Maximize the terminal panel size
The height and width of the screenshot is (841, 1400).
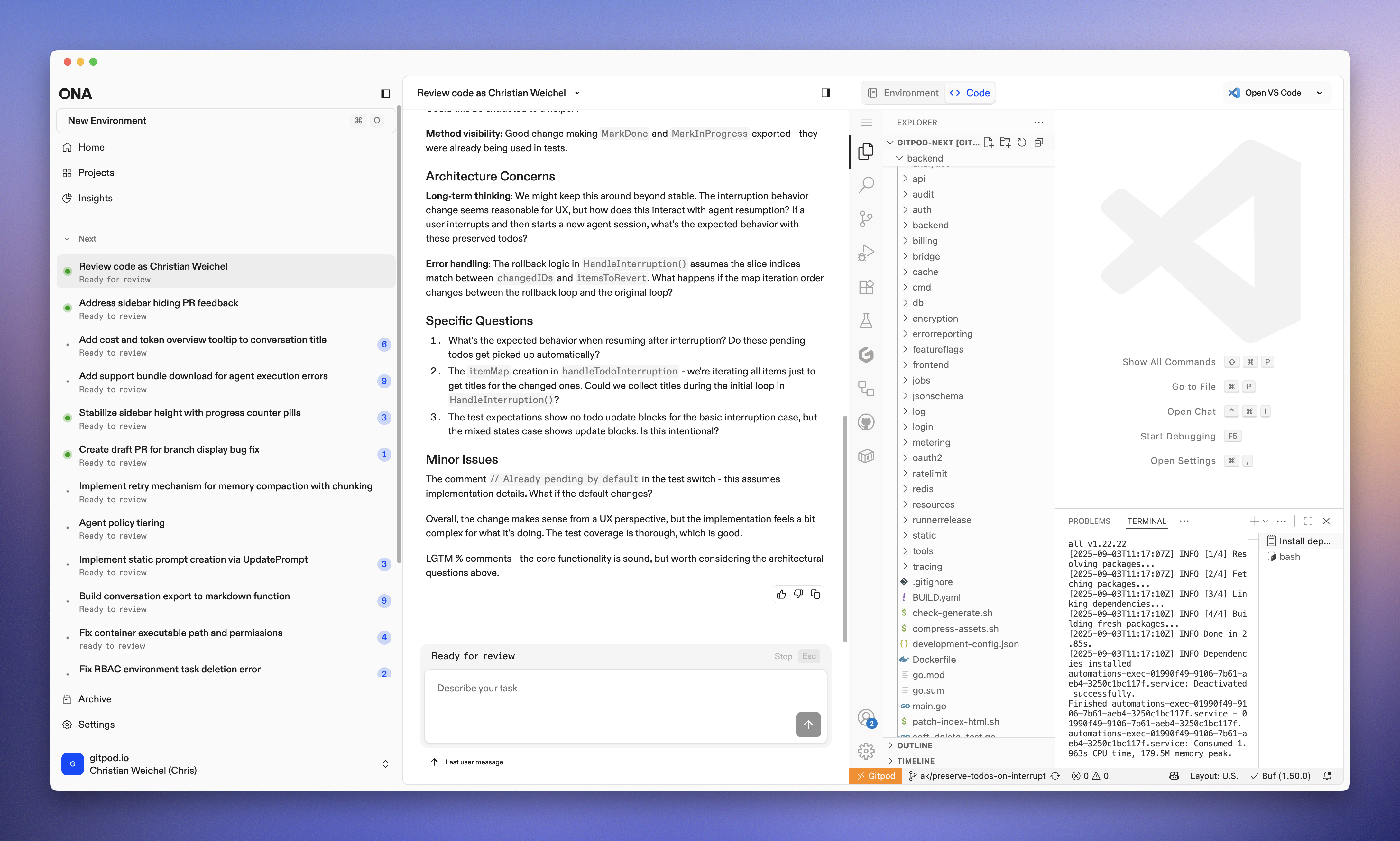click(x=1308, y=521)
